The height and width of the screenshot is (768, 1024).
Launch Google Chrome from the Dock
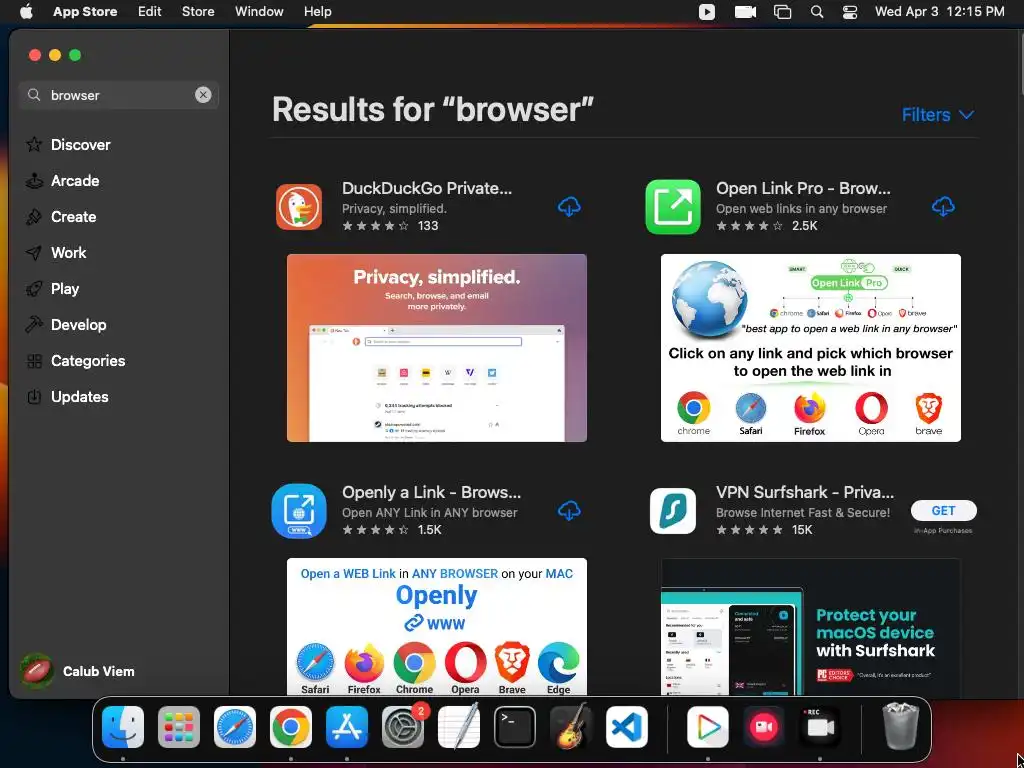pos(291,726)
